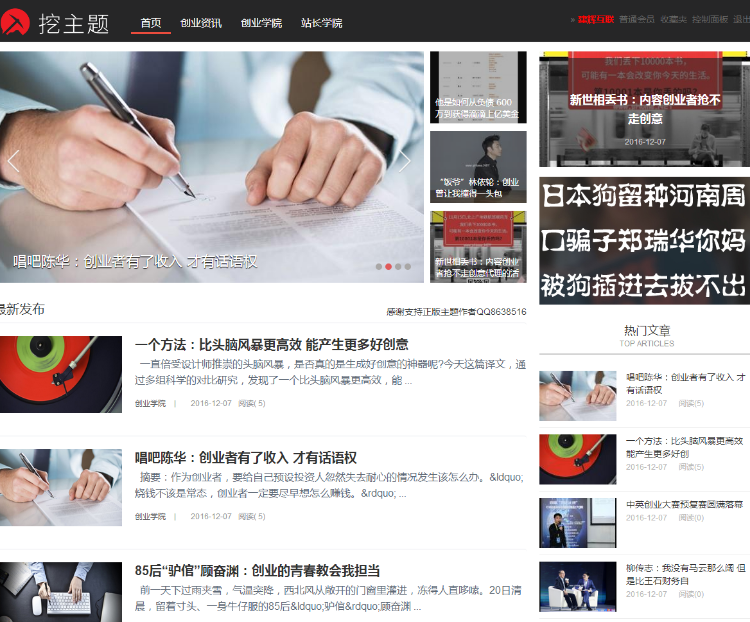Click pen-signing thumbnail in main article list
The image size is (750, 622).
(61, 487)
